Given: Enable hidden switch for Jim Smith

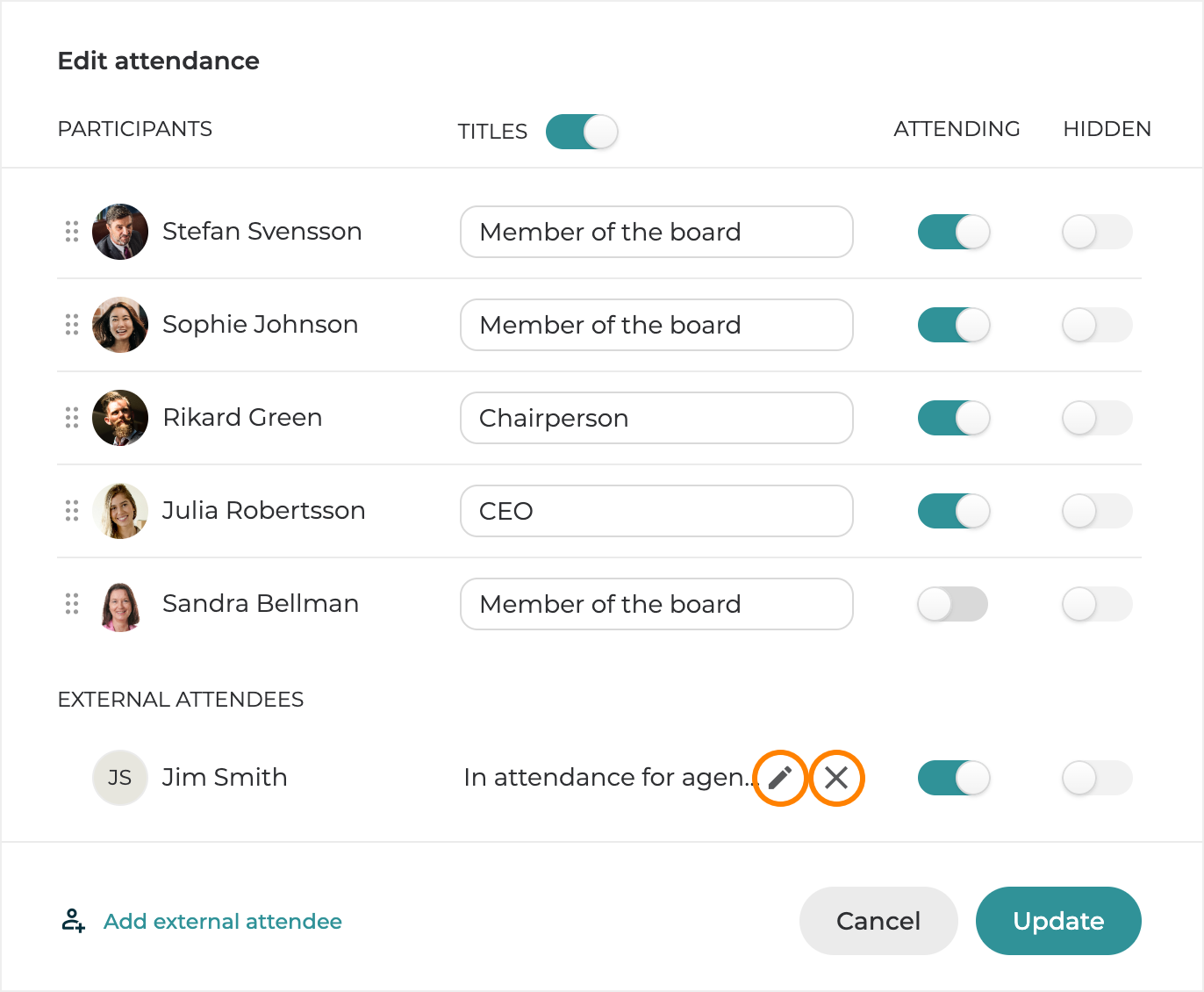Looking at the screenshot, I should pos(1097,778).
